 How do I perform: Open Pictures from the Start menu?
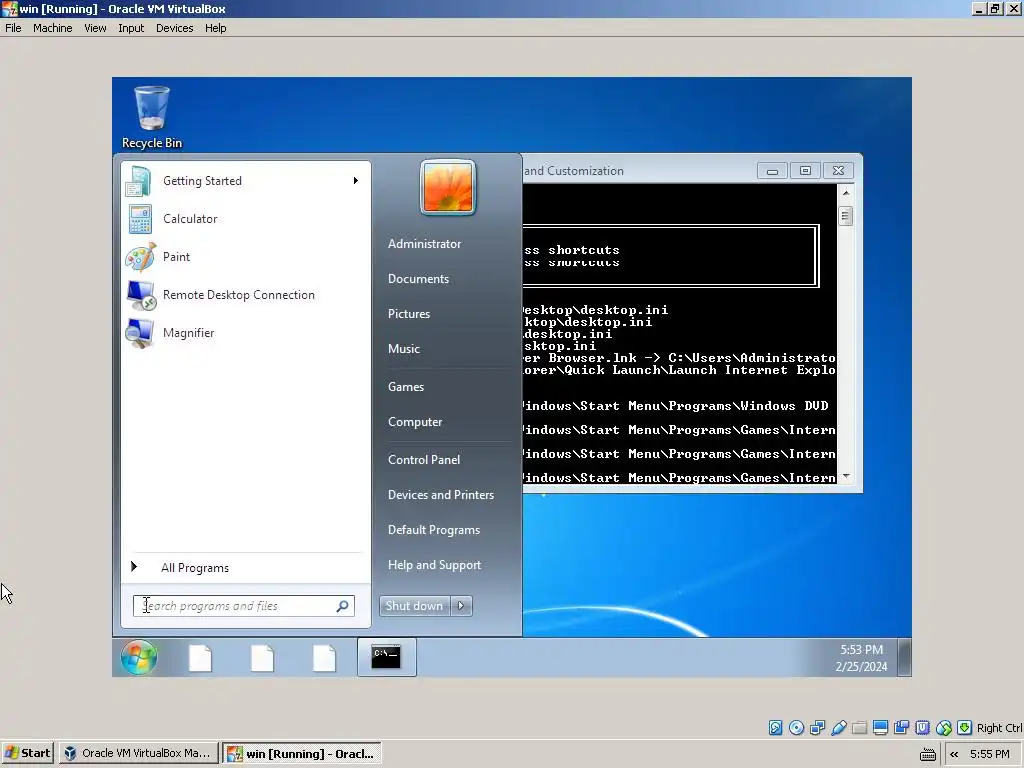coord(409,314)
